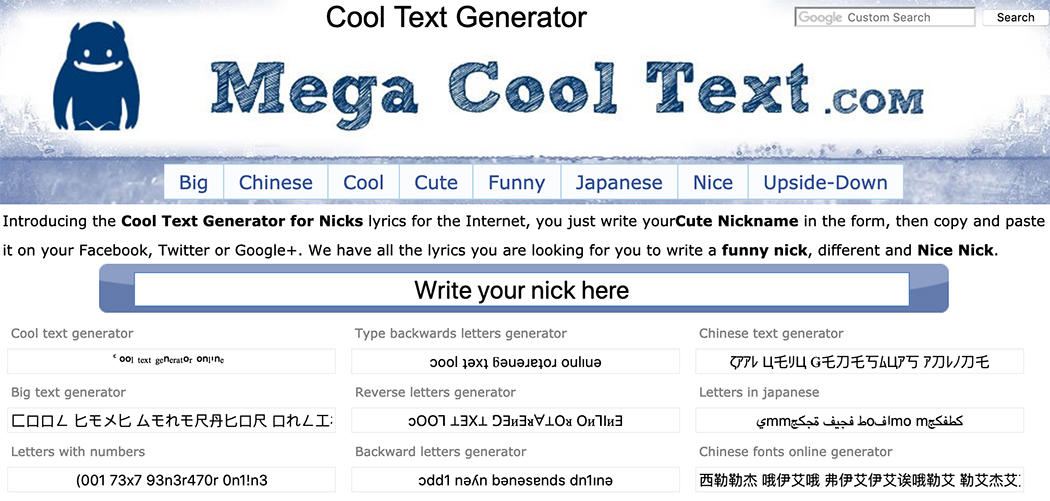Open the Upside-Down tab
The width and height of the screenshot is (1050, 501).
[x=825, y=183]
